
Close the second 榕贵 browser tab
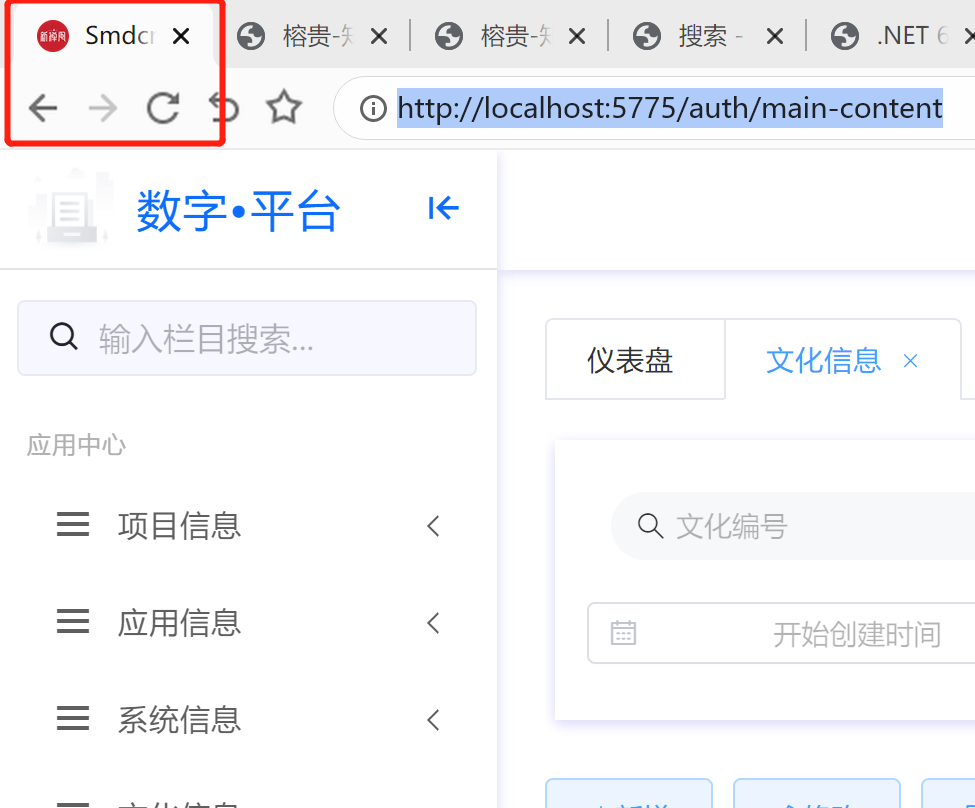[x=576, y=37]
